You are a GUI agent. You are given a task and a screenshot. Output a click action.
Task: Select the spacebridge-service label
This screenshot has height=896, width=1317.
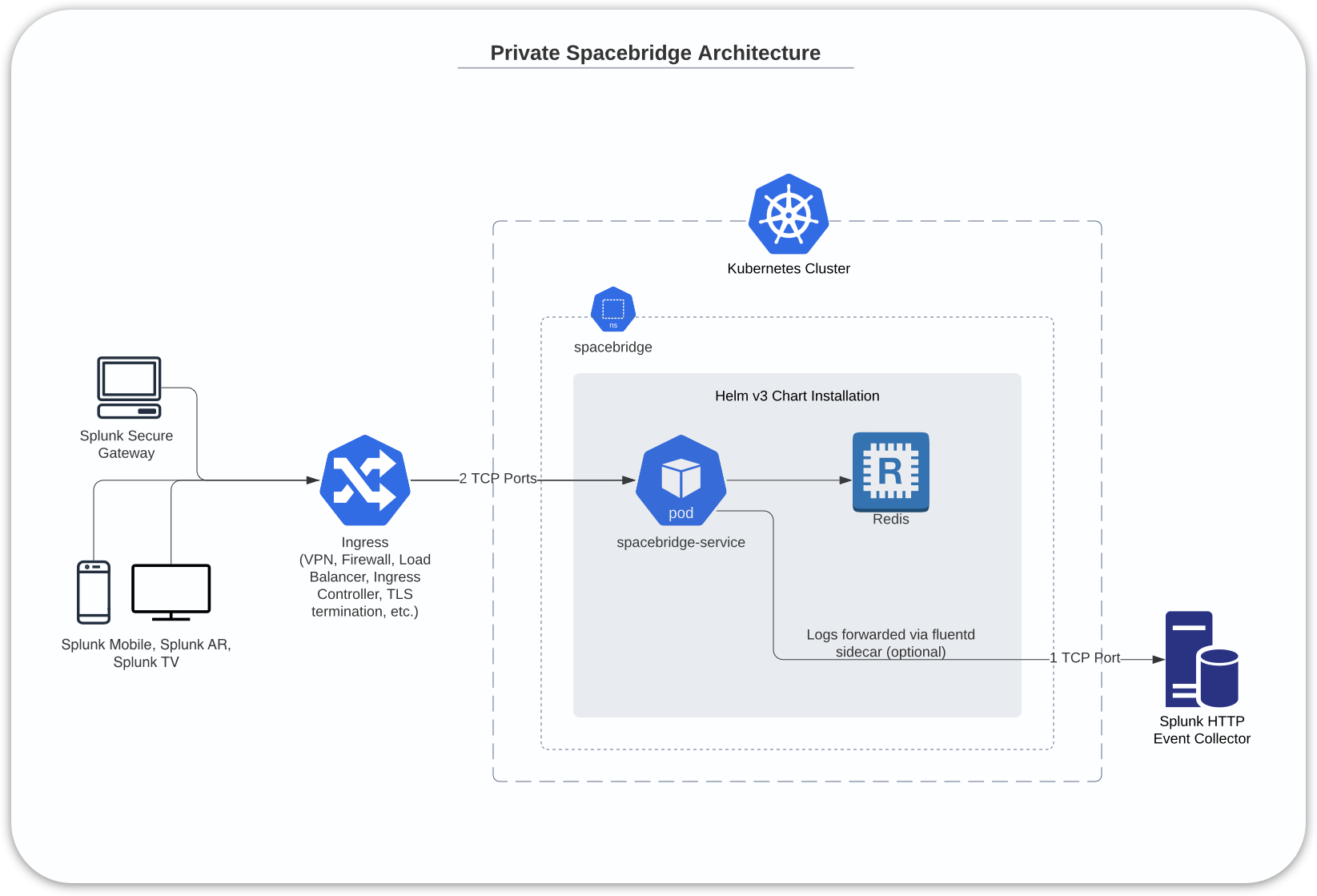pos(681,543)
